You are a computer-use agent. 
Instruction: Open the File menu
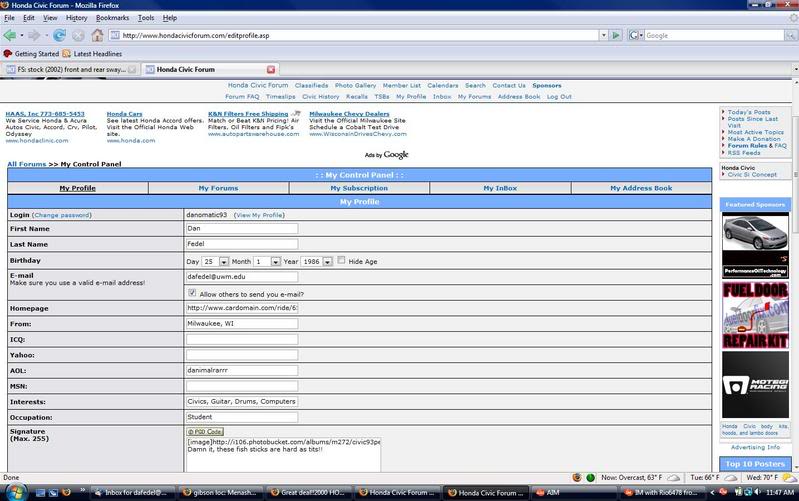coord(9,18)
